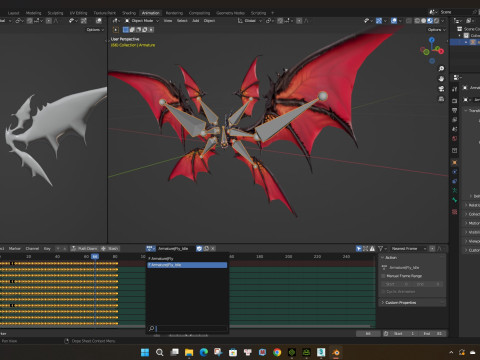Switch to rendered viewport shading
Screen dimensions: 480x360
(436, 21)
